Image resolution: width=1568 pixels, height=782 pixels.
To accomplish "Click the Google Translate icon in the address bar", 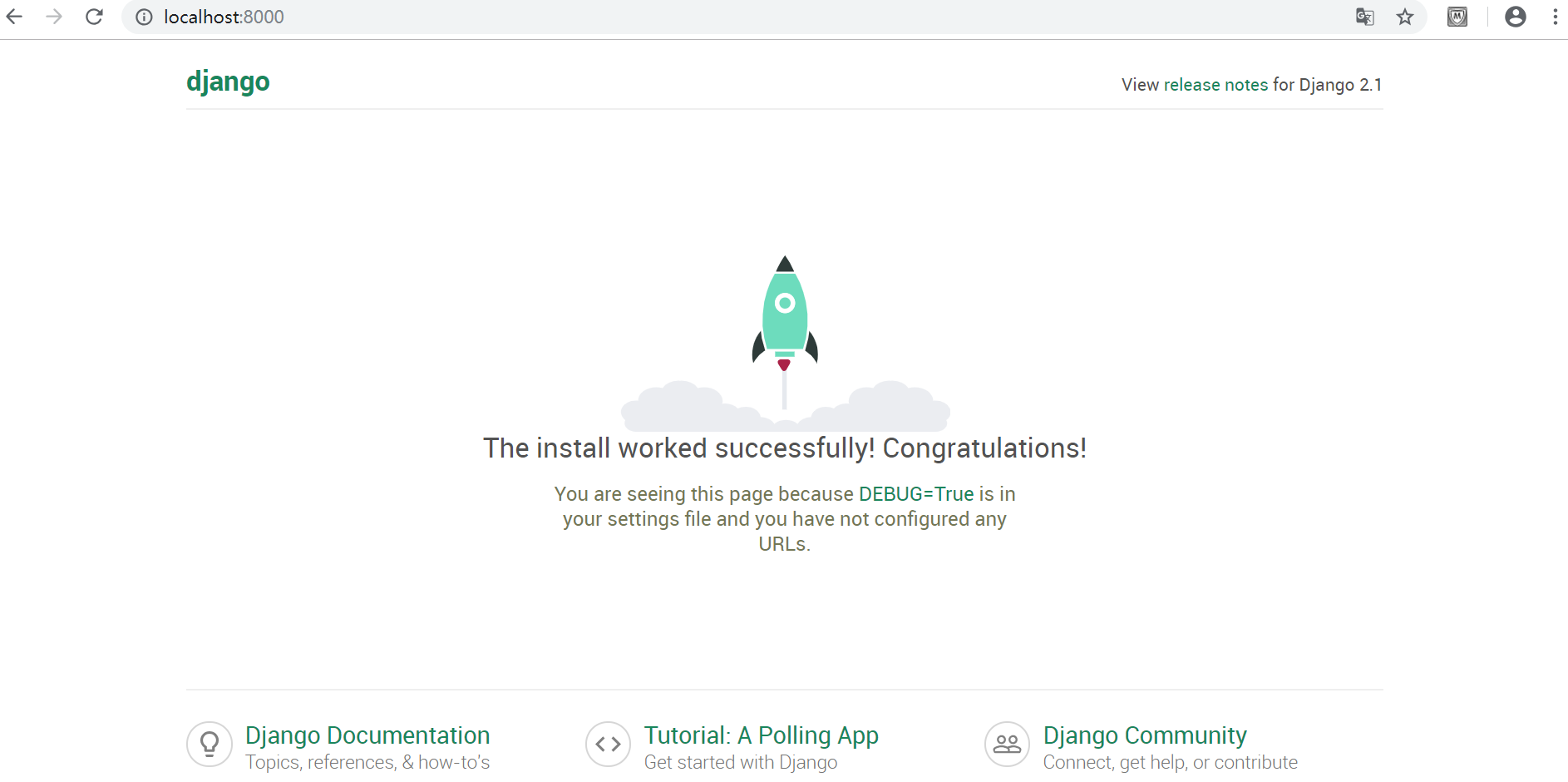I will (1364, 17).
